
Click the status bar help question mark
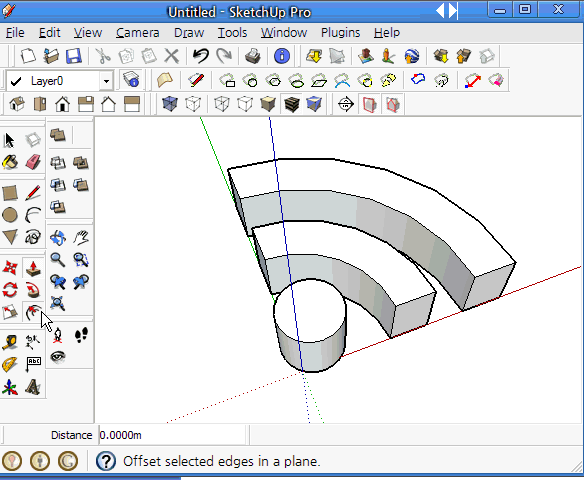106,461
